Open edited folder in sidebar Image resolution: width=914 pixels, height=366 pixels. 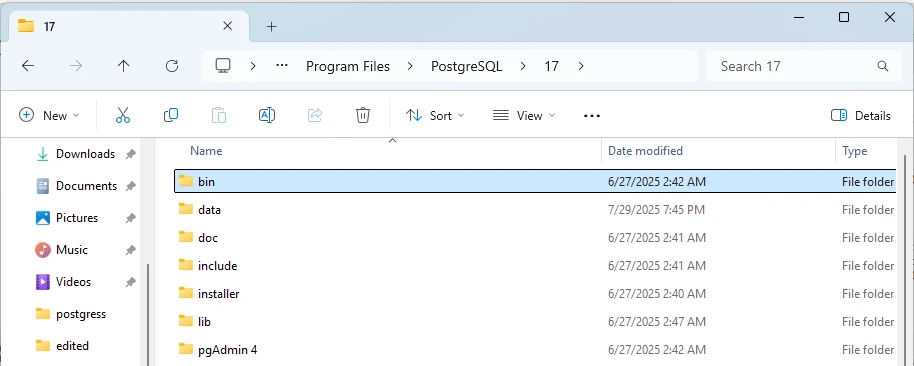coord(72,346)
